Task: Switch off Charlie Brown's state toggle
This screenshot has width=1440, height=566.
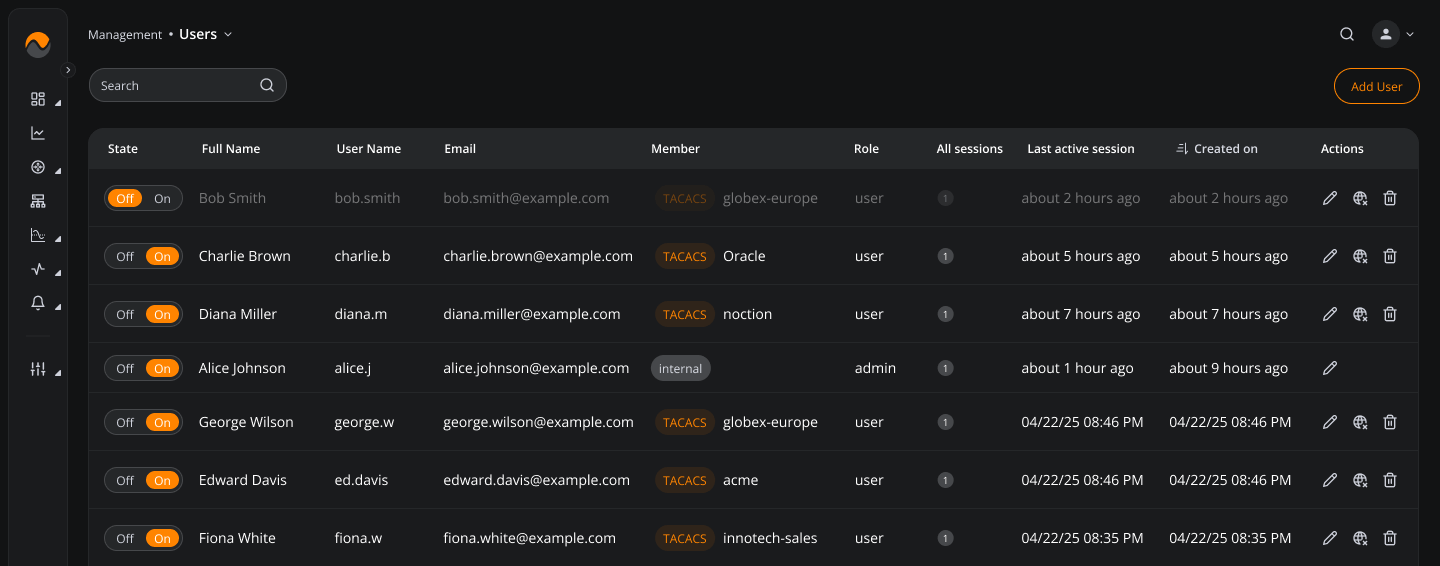Action: pyautogui.click(x=125, y=256)
